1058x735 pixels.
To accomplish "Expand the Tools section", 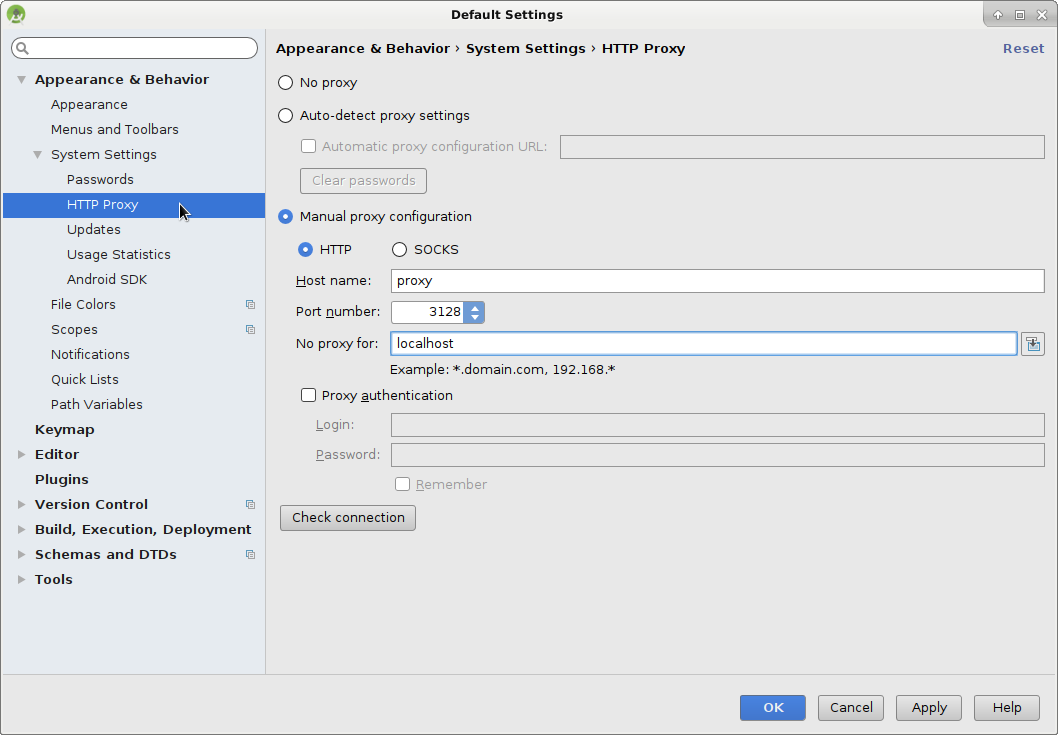I will [21, 579].
